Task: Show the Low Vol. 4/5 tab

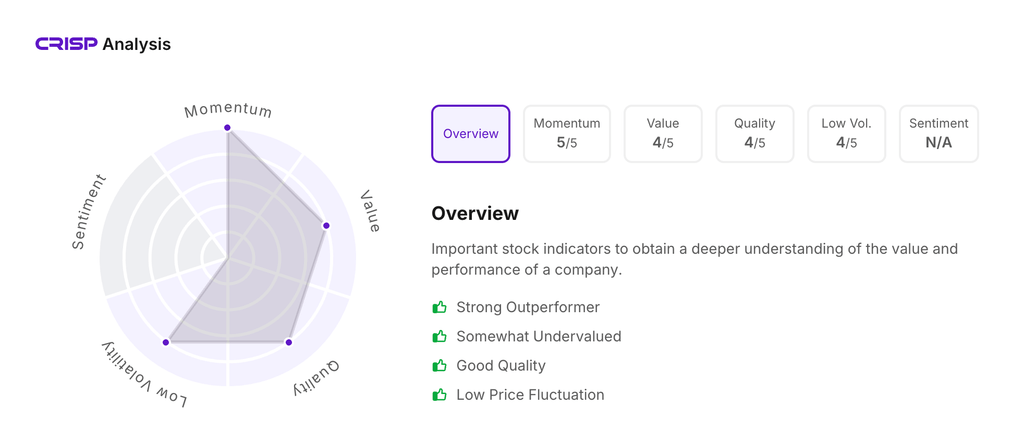Action: point(847,134)
